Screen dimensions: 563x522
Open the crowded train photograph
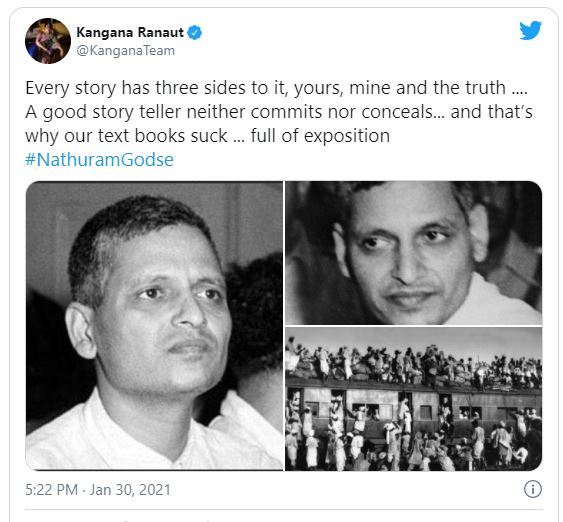click(414, 399)
